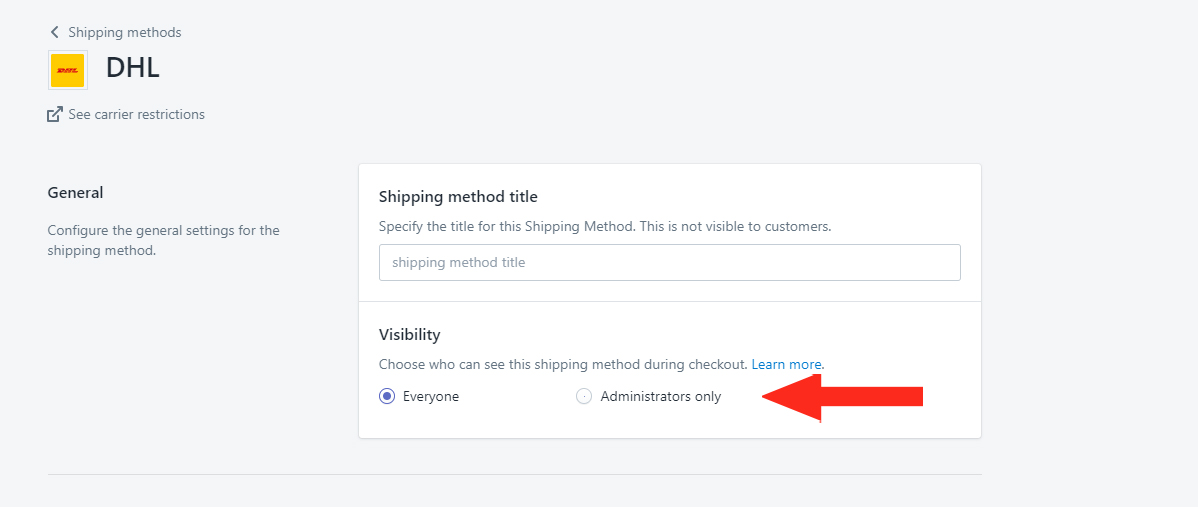Viewport: 1198px width, 507px height.
Task: Focus the shipping method title field
Action: [x=669, y=263]
